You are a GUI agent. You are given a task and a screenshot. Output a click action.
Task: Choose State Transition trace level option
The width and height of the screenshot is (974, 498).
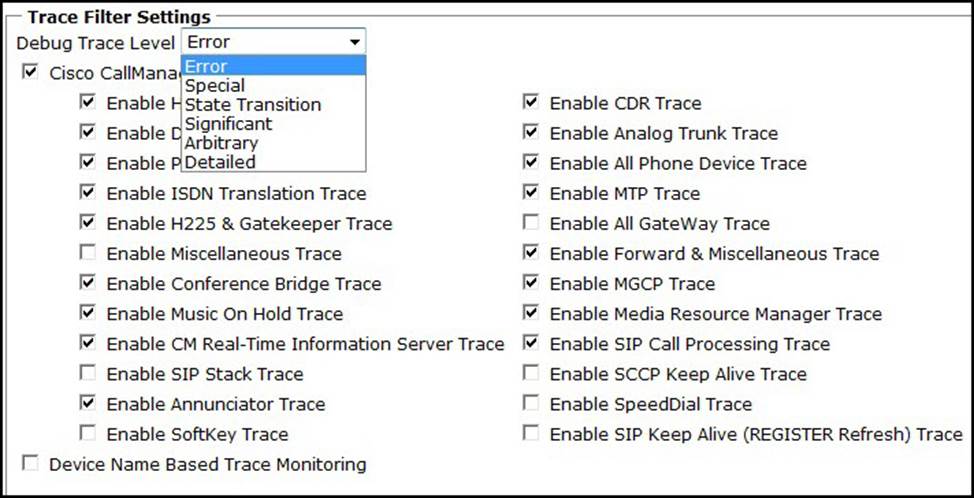[253, 105]
